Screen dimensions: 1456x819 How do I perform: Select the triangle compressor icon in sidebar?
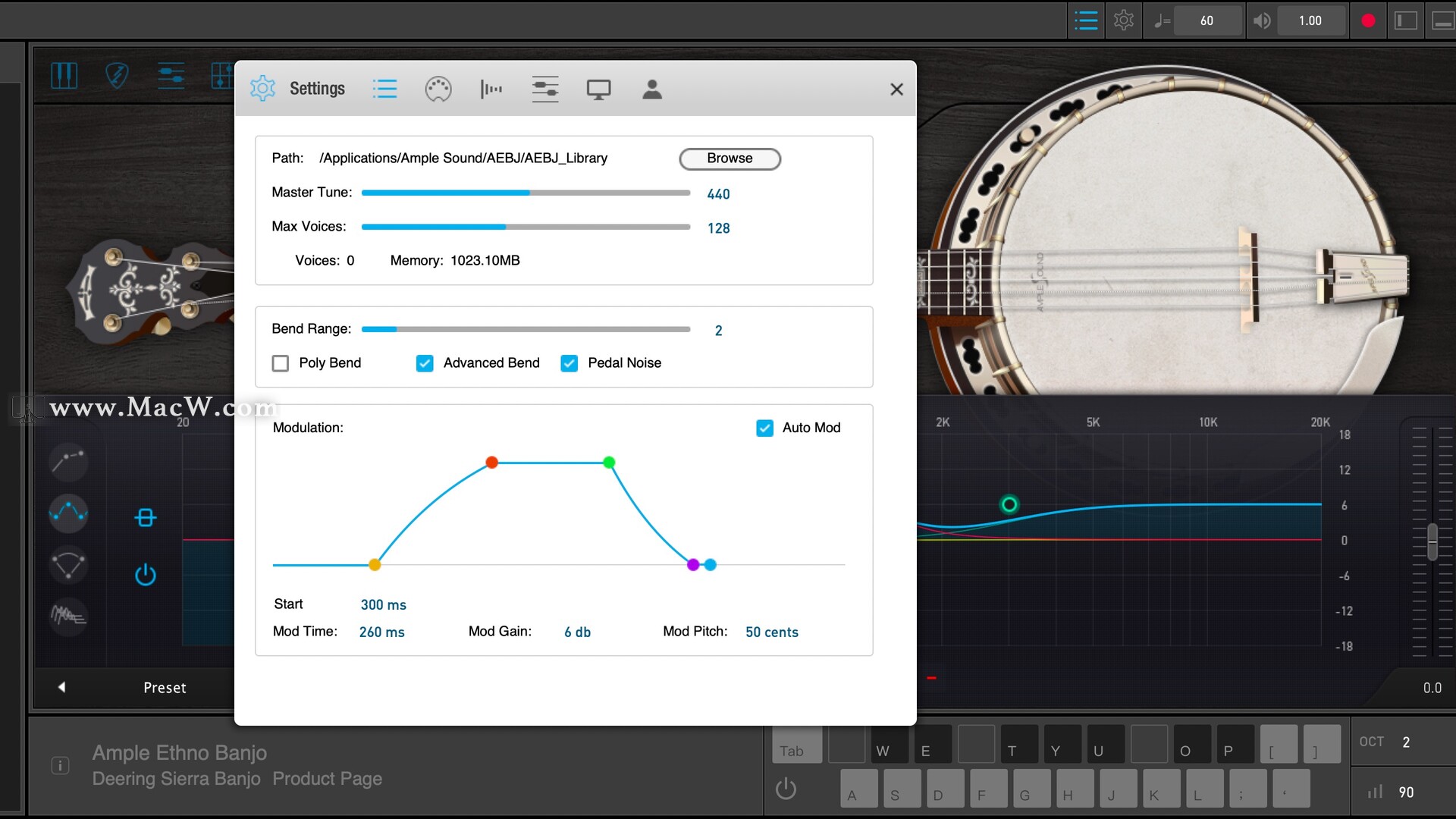68,565
